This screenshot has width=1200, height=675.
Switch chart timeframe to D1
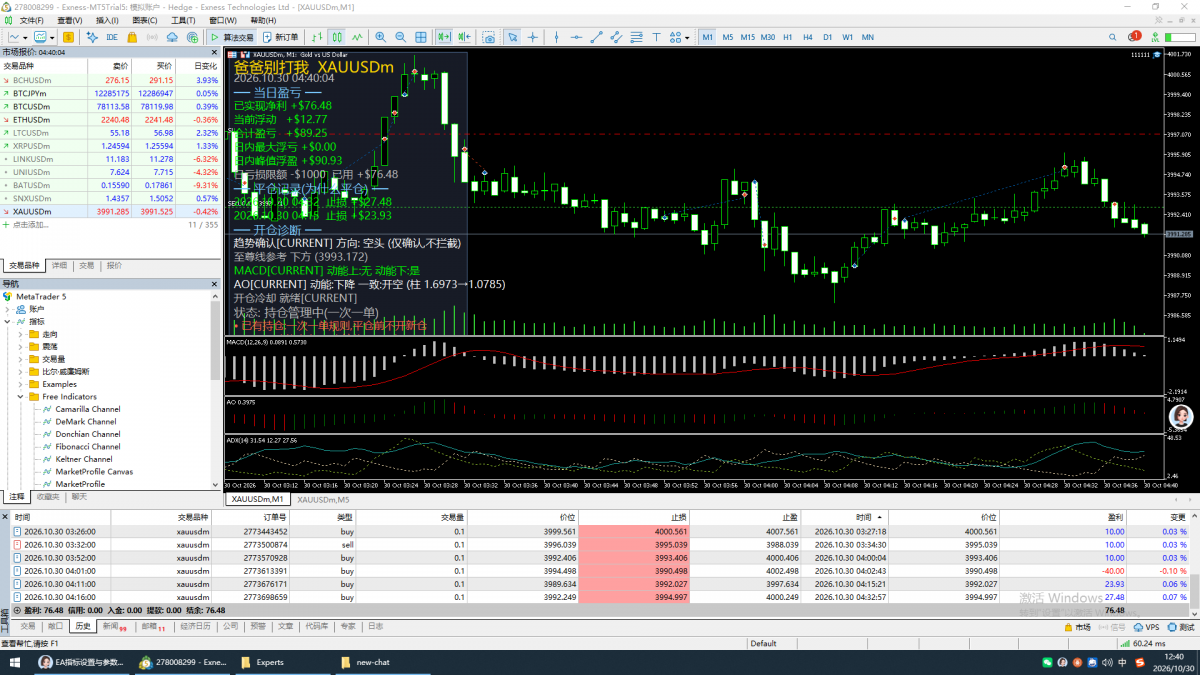click(827, 37)
